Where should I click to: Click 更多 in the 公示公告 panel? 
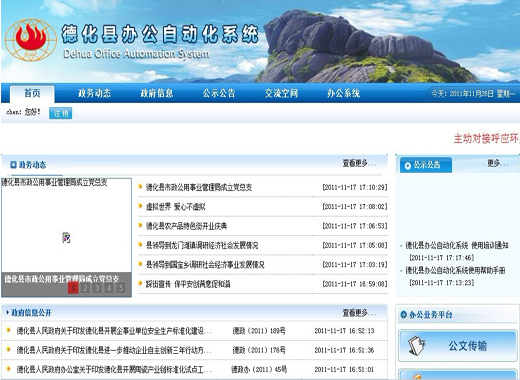pos(498,163)
